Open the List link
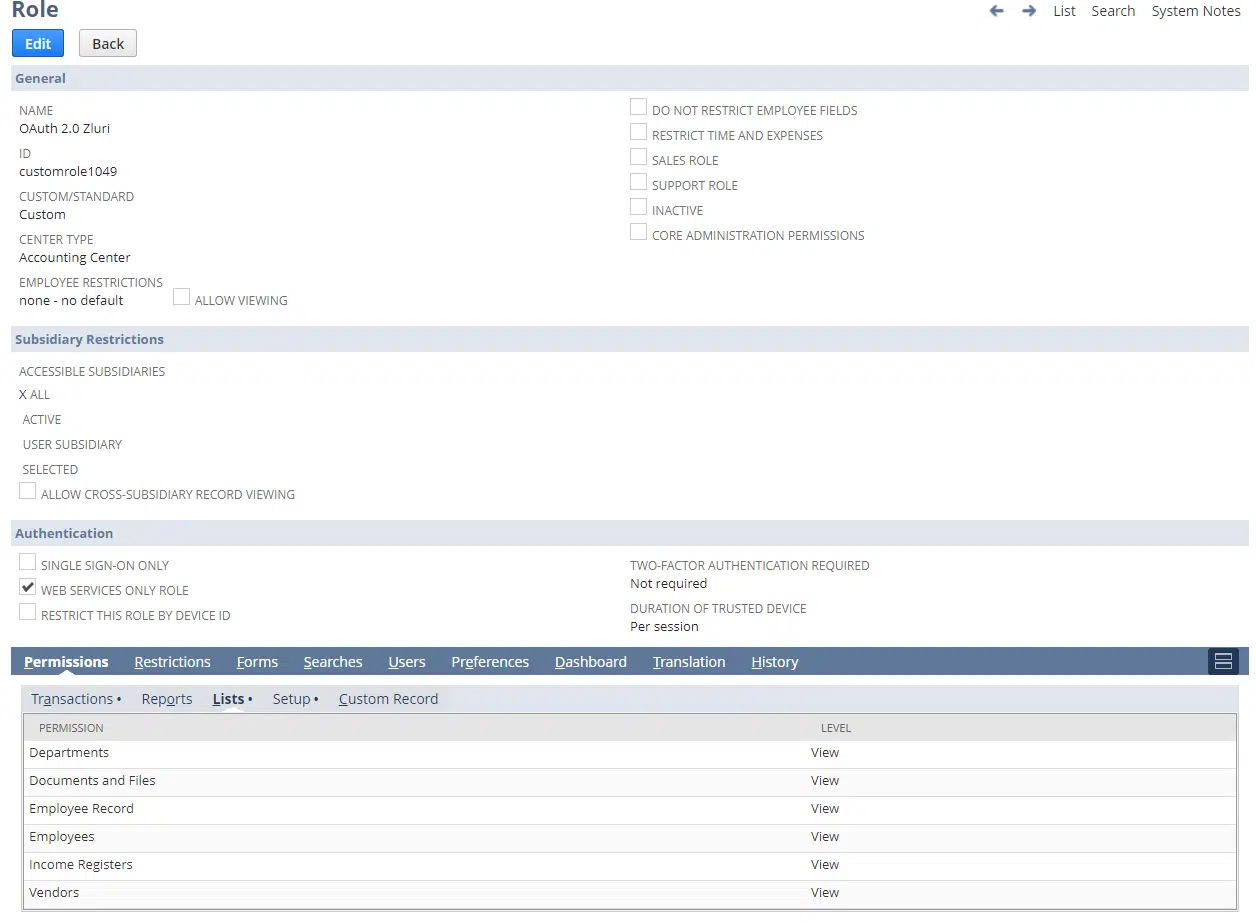Screen dimensions: 1256x923 pyautogui.click(x=1064, y=11)
